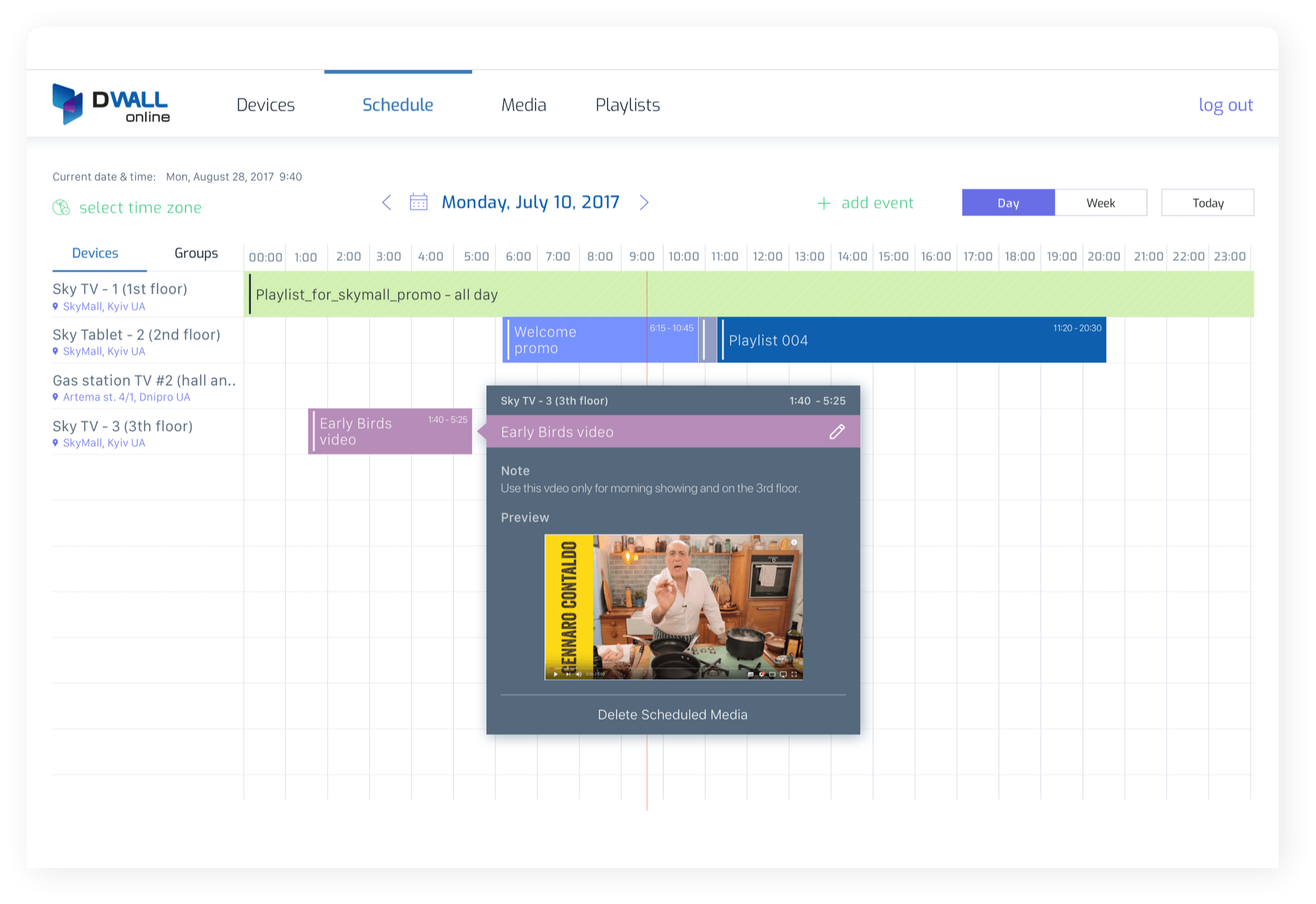Switch to the Playlists tab
Screen dimensions: 1316x904
(627, 104)
